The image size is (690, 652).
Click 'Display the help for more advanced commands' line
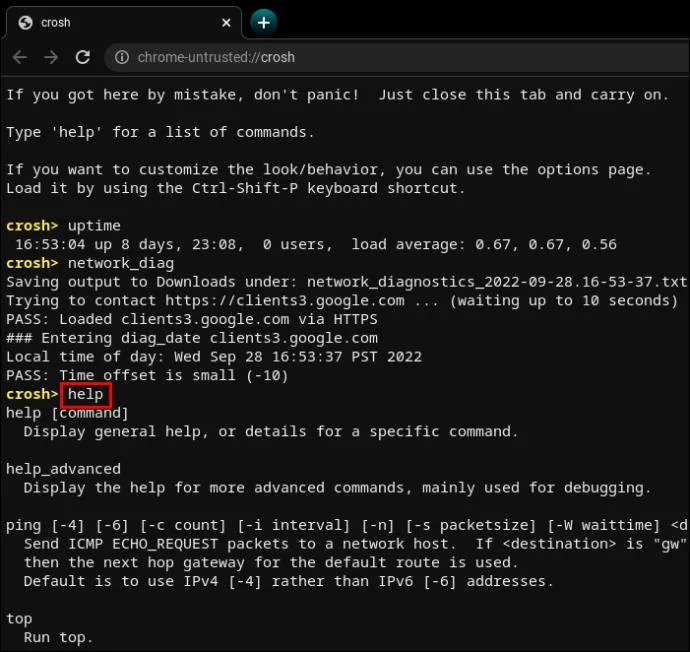tap(338, 488)
